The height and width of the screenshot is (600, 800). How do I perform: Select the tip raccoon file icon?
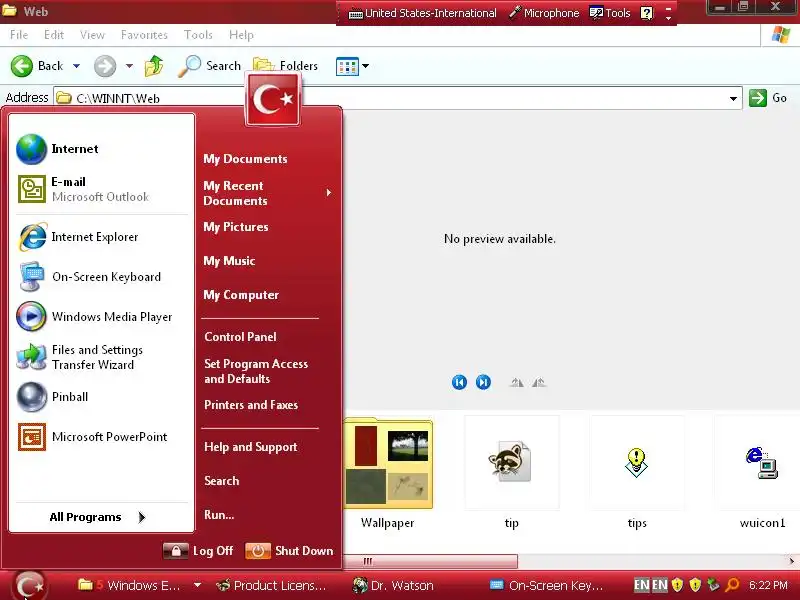511,462
